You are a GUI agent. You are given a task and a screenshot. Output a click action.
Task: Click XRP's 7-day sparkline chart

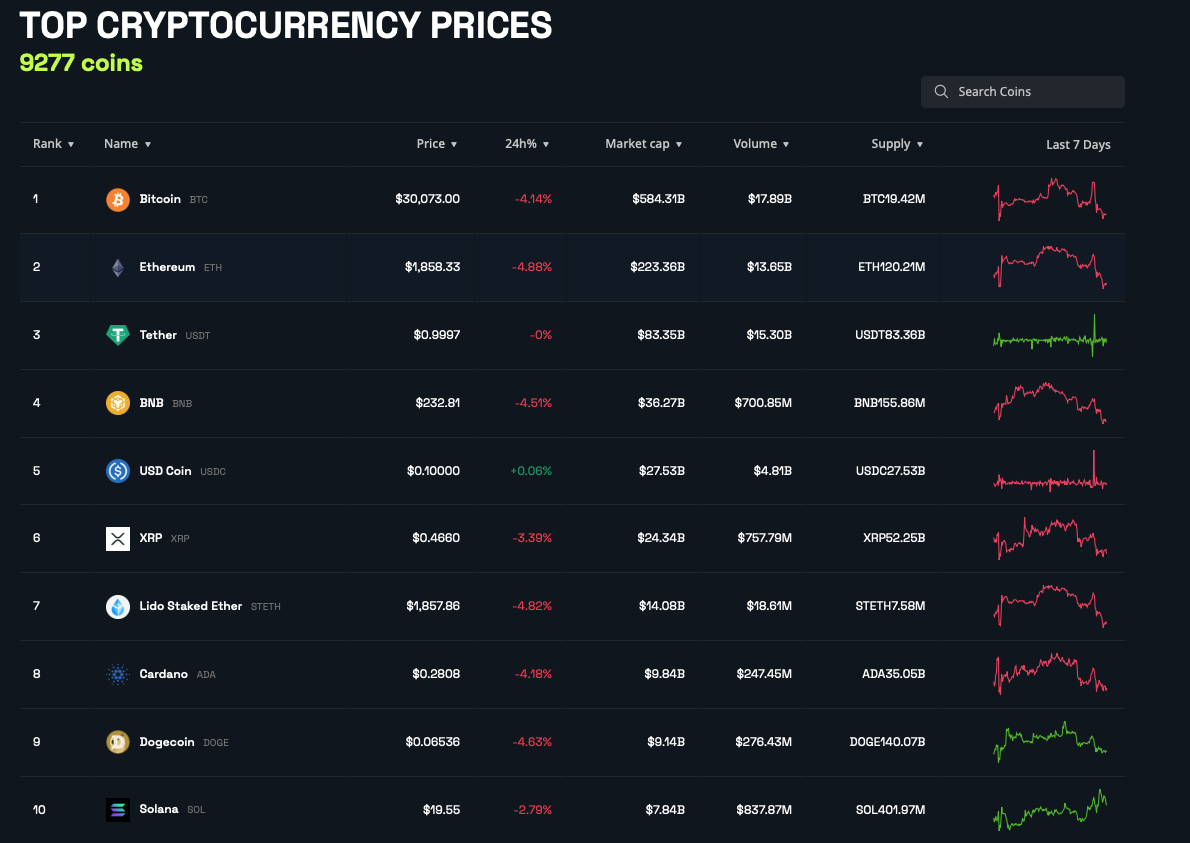(x=1050, y=538)
